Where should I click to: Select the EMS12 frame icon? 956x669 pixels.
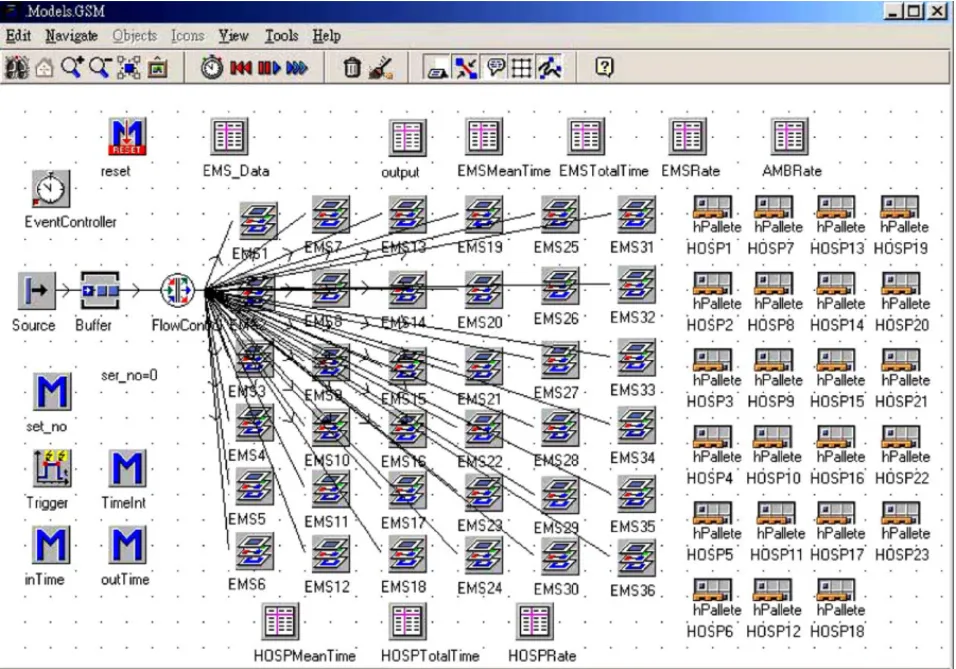331,554
